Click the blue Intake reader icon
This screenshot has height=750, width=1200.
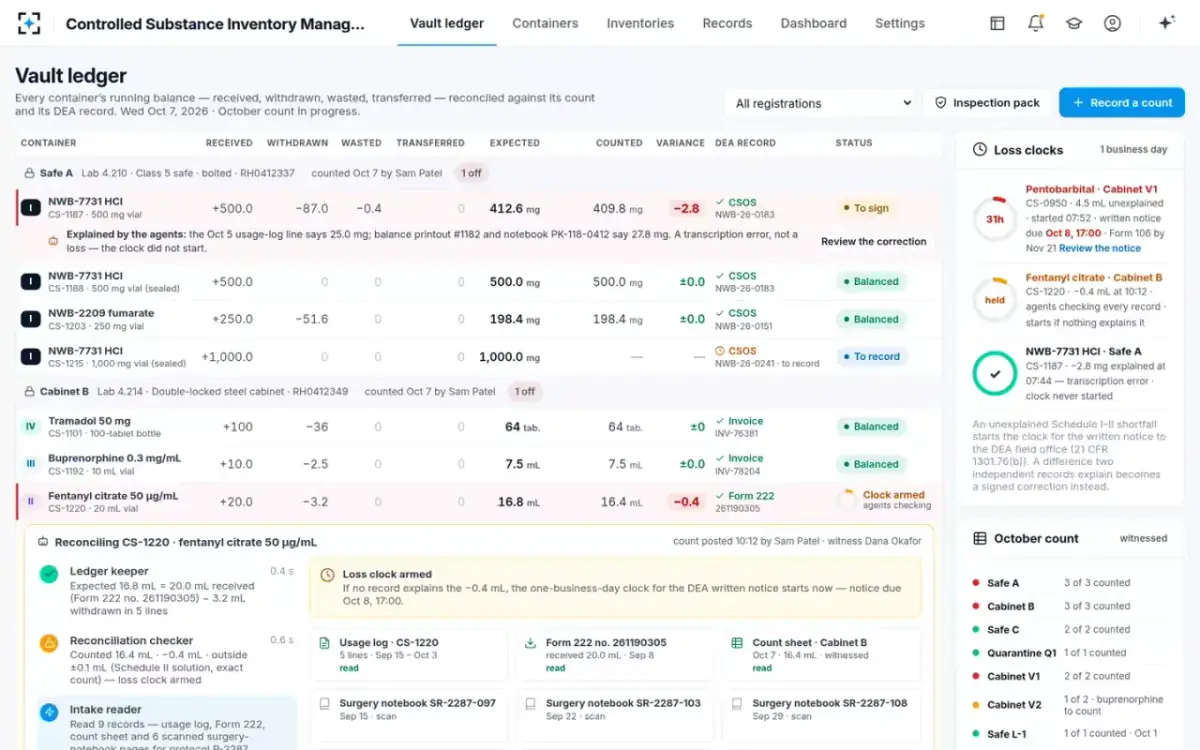coord(49,712)
